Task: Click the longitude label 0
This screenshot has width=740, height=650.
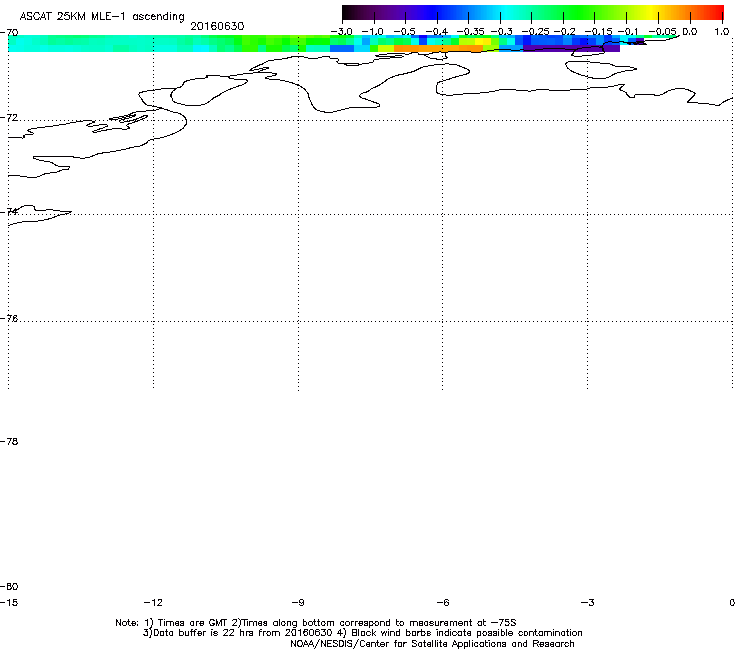Action: pos(732,602)
